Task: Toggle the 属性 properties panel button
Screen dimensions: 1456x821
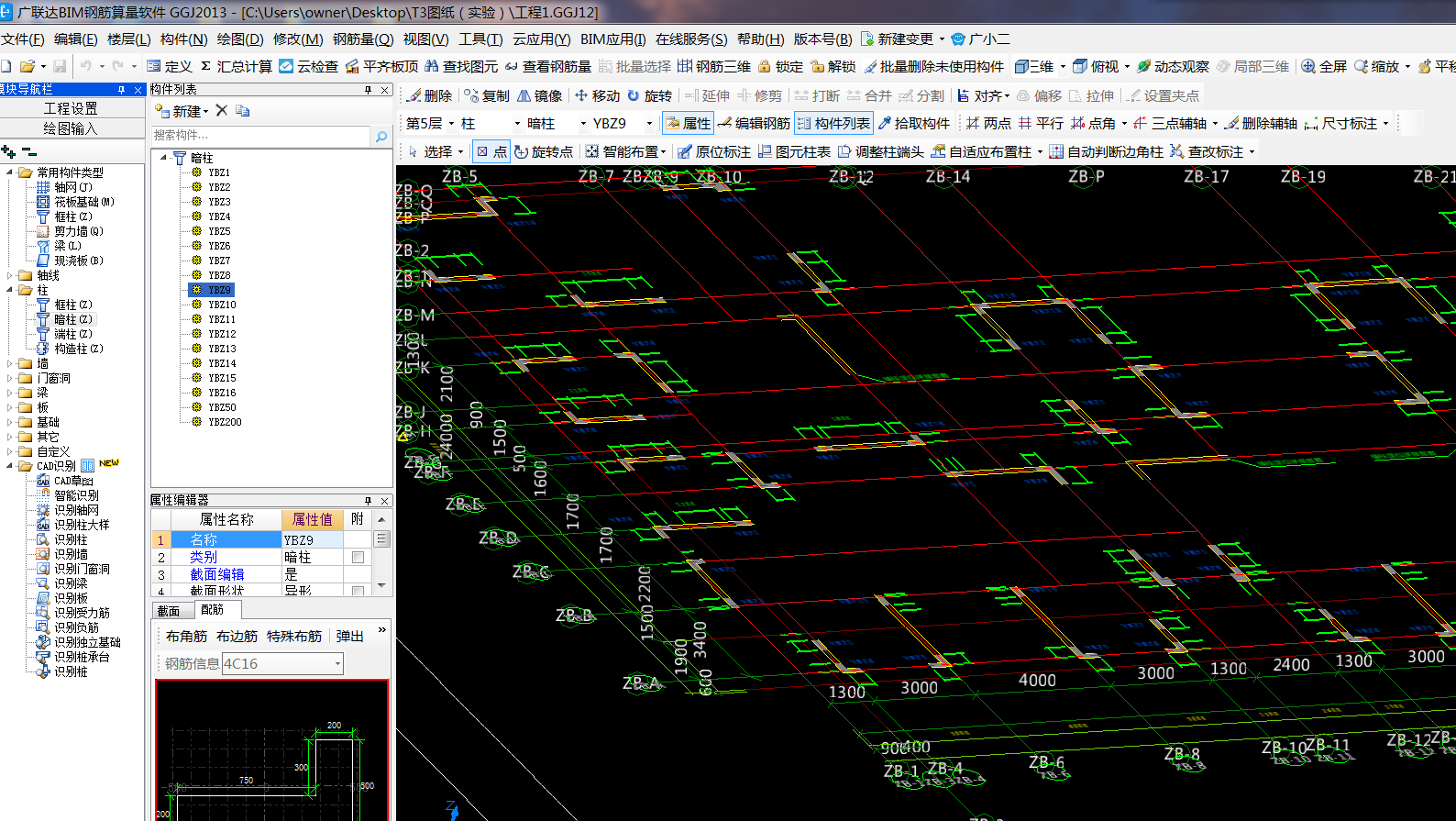Action: point(688,123)
